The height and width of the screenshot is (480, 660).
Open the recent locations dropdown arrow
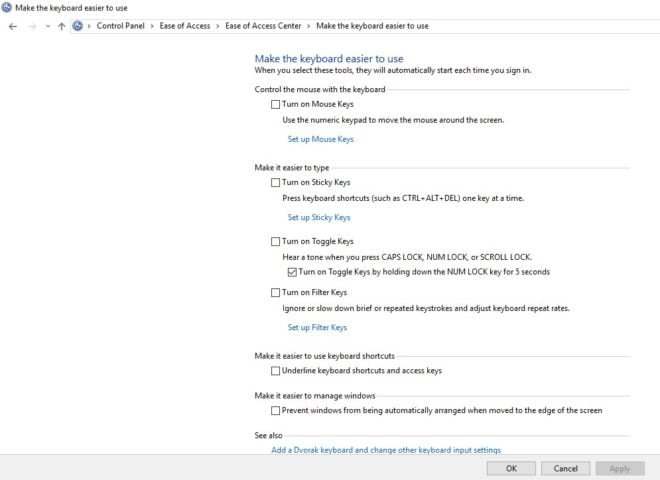point(46,26)
